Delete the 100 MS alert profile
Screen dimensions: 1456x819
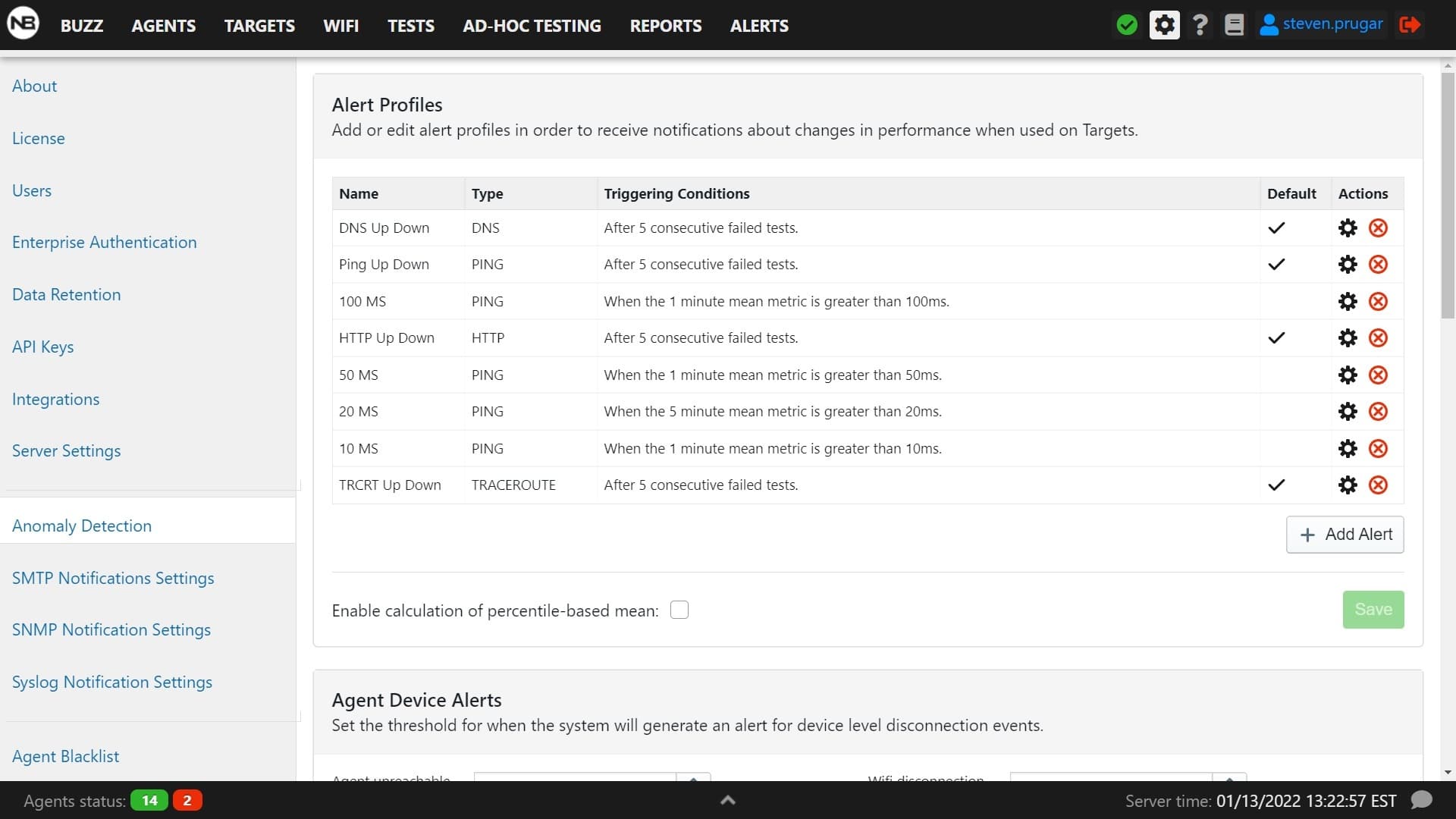pos(1378,302)
